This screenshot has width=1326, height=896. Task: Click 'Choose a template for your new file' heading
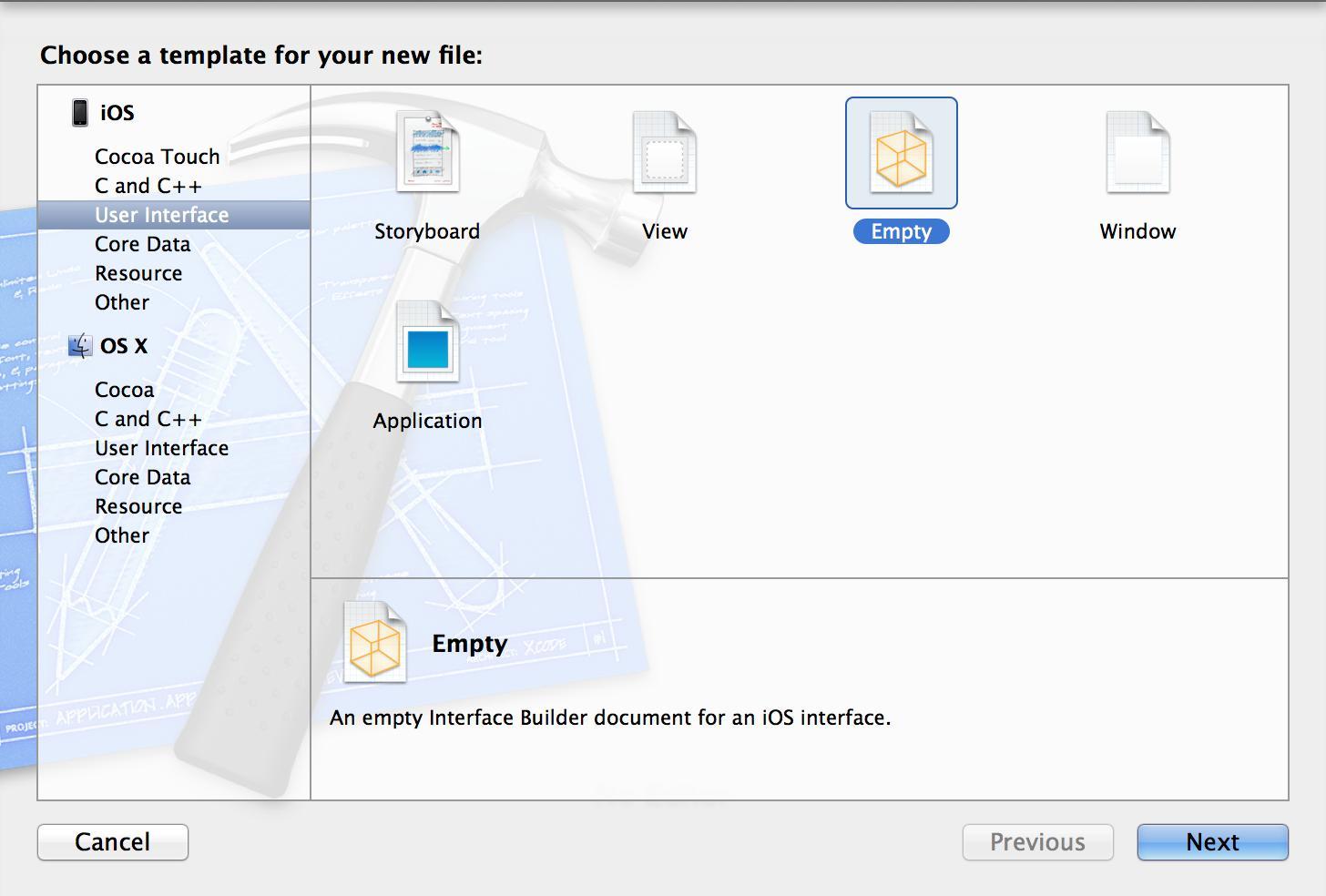click(x=261, y=56)
